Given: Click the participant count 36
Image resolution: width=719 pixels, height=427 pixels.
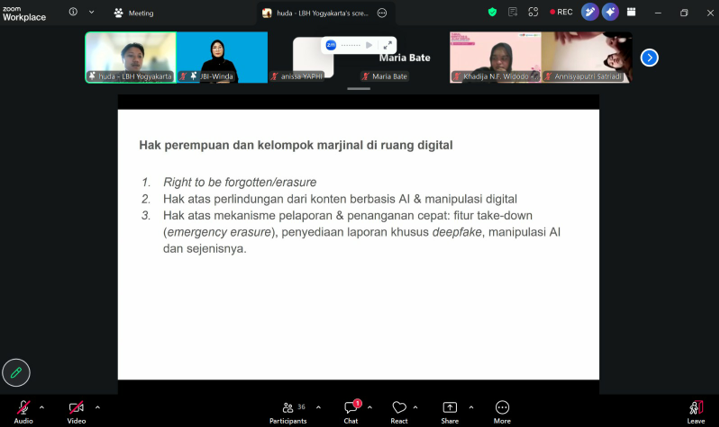Looking at the screenshot, I should tap(301, 407).
